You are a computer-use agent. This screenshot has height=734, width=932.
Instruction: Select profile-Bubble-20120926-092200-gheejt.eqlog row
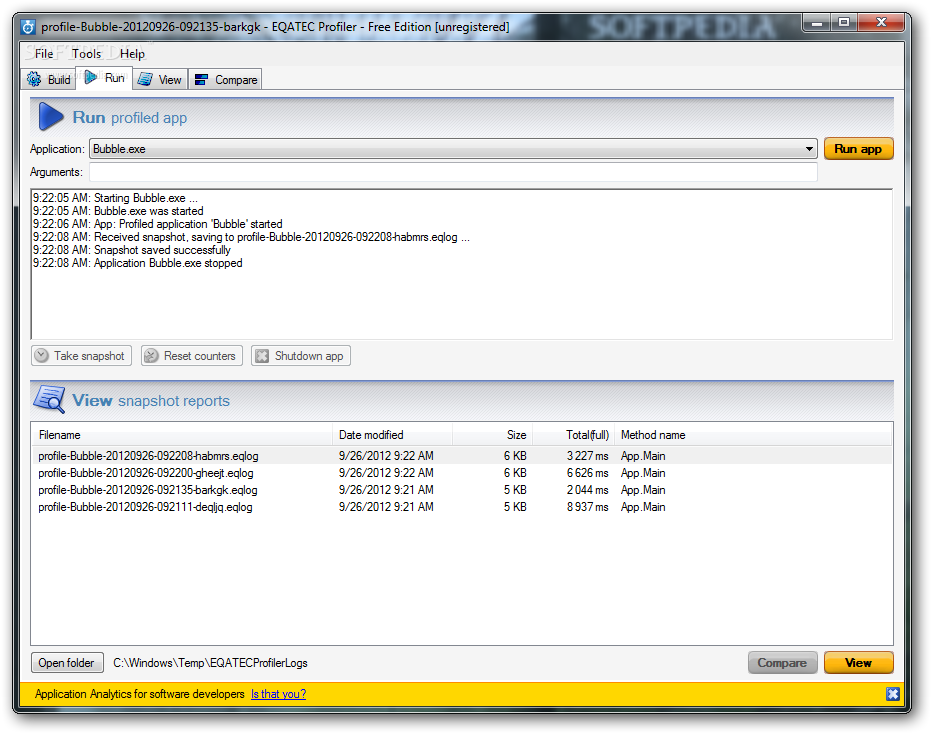462,473
